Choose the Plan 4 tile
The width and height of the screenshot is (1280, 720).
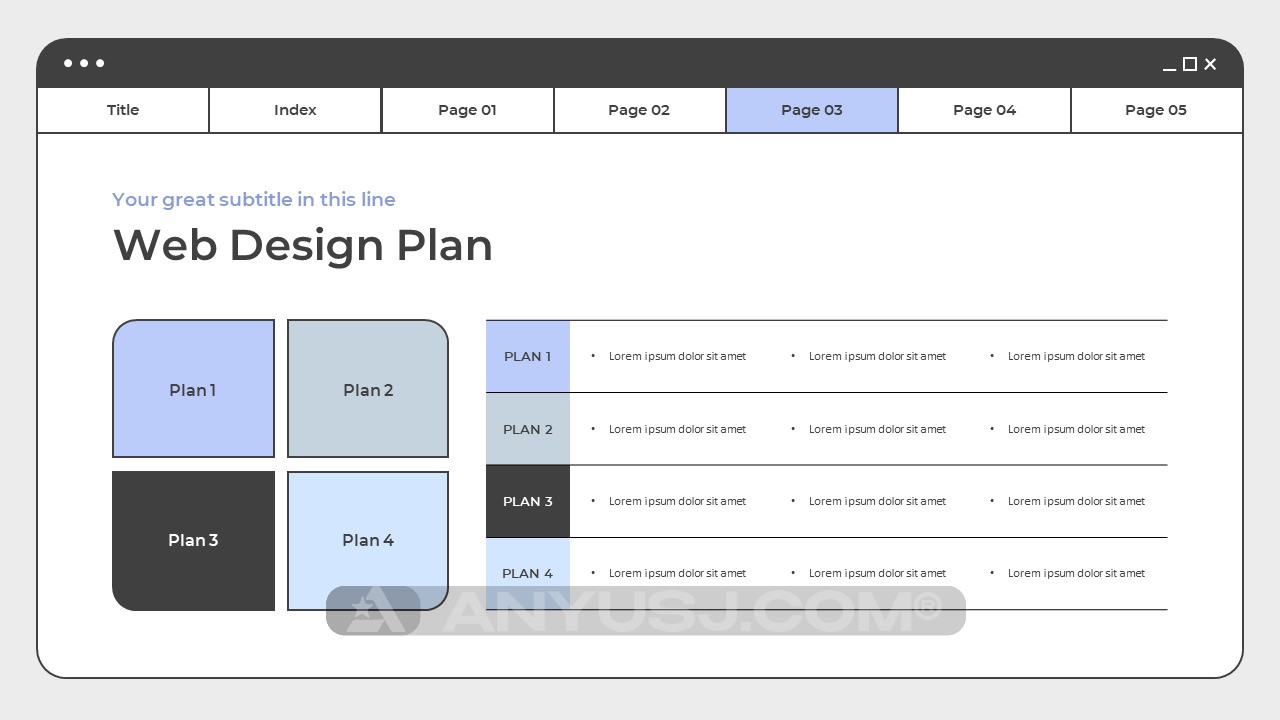[x=368, y=541]
